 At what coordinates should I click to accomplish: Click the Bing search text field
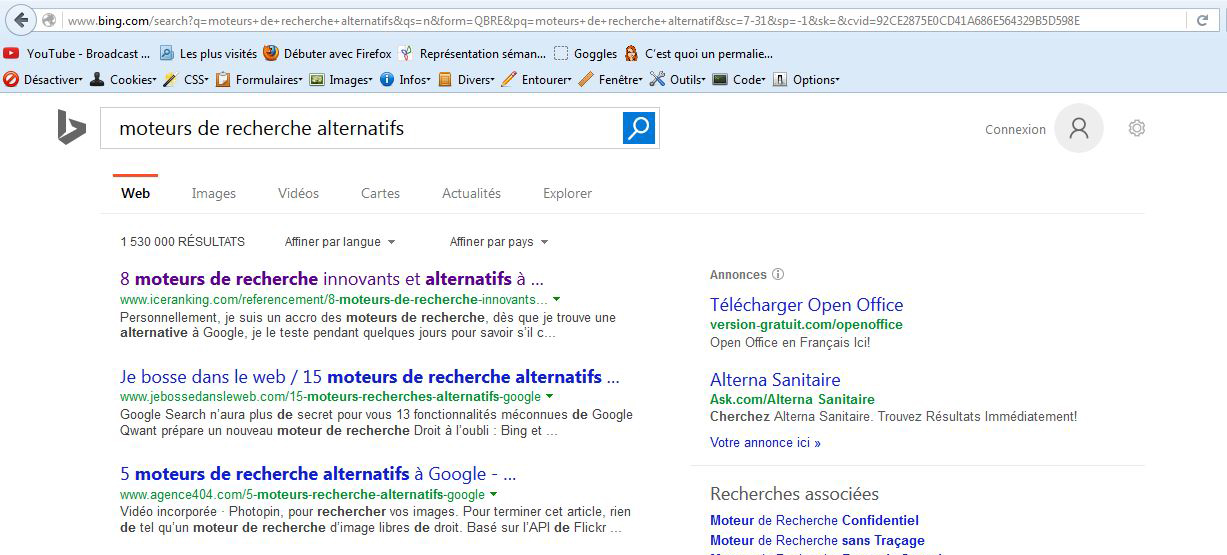(360, 128)
